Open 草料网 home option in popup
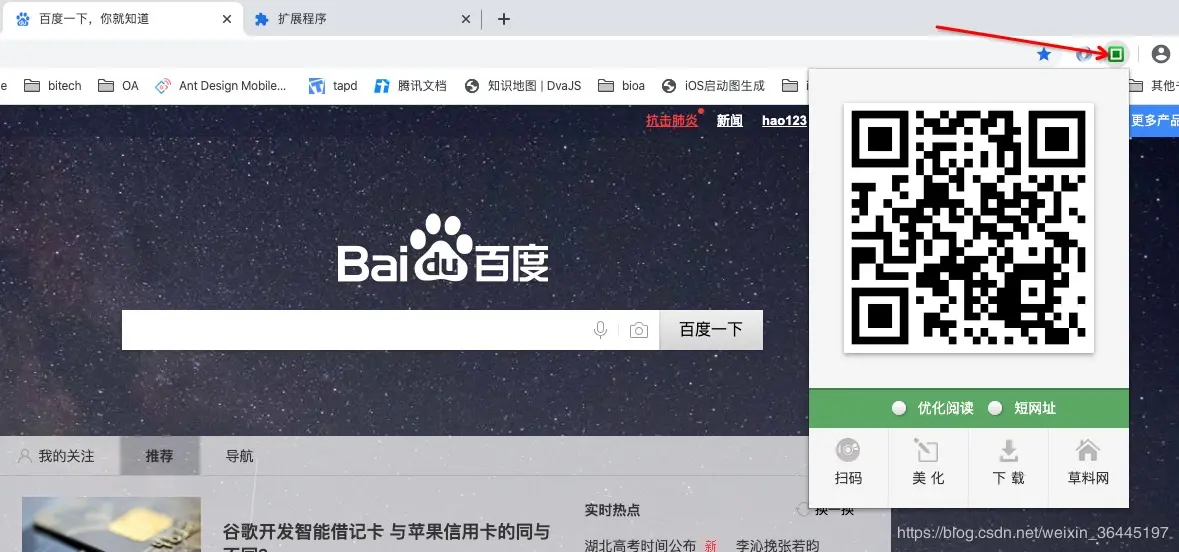1179x552 pixels. pos(1088,463)
